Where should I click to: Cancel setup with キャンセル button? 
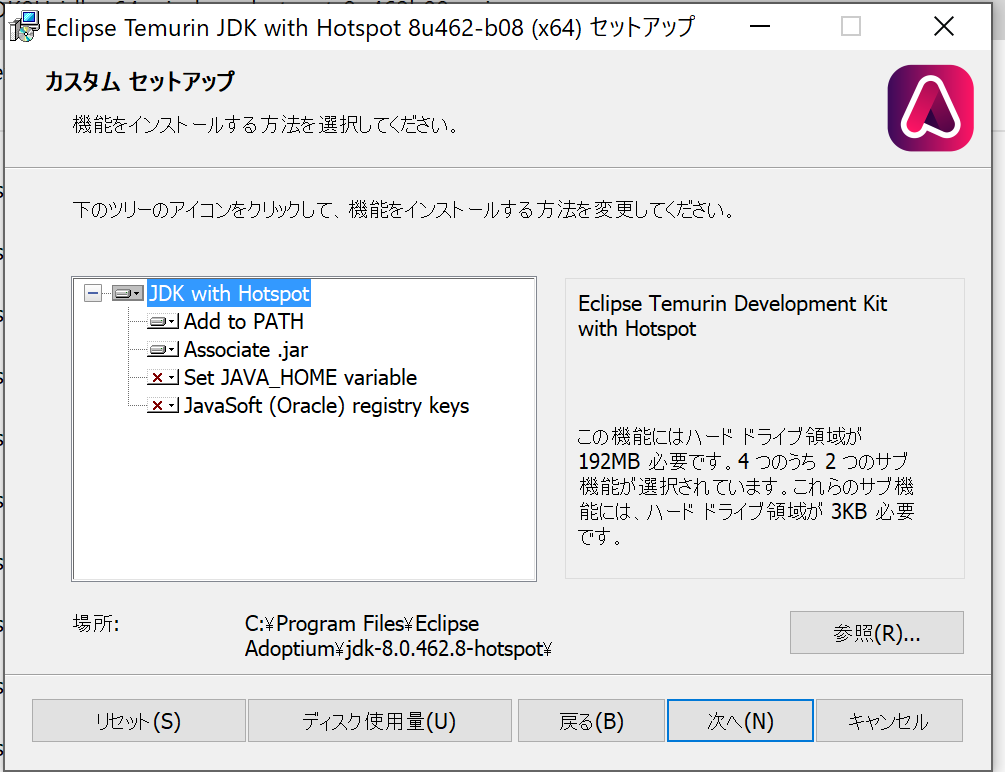(x=889, y=721)
